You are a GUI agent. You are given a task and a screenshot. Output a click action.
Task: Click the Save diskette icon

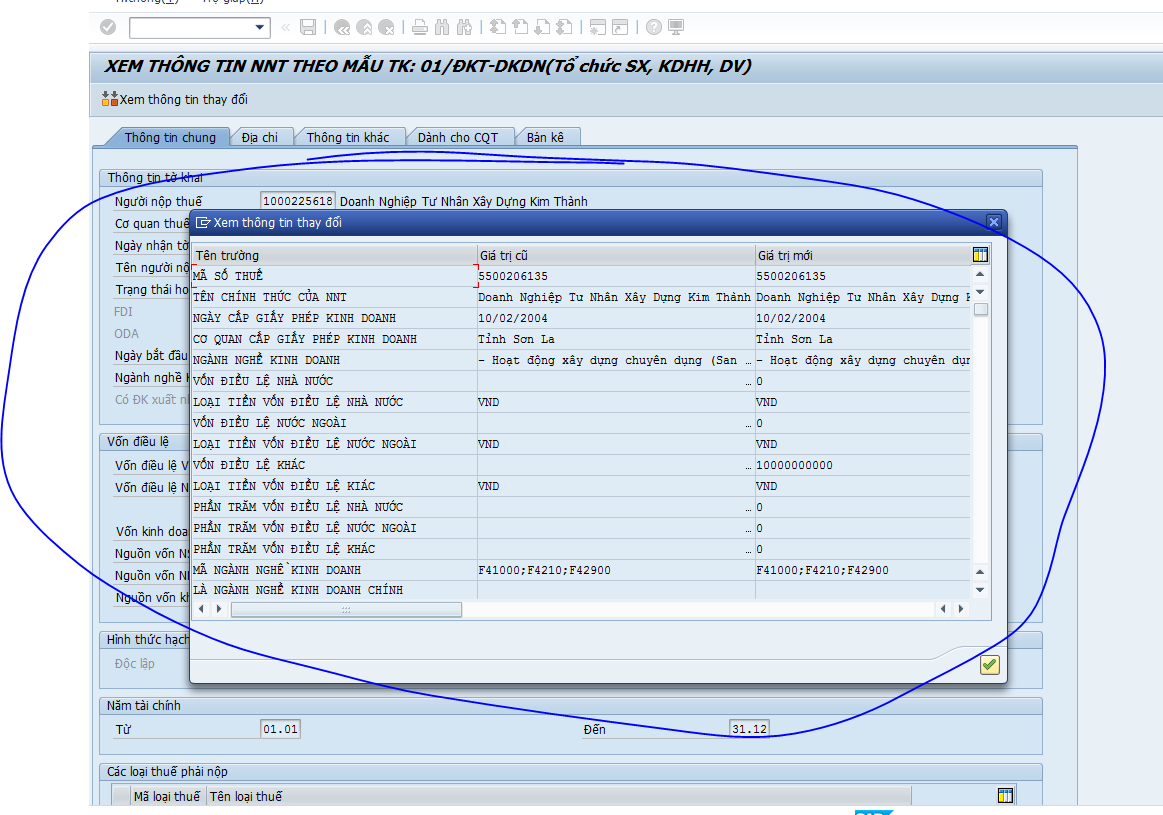308,27
